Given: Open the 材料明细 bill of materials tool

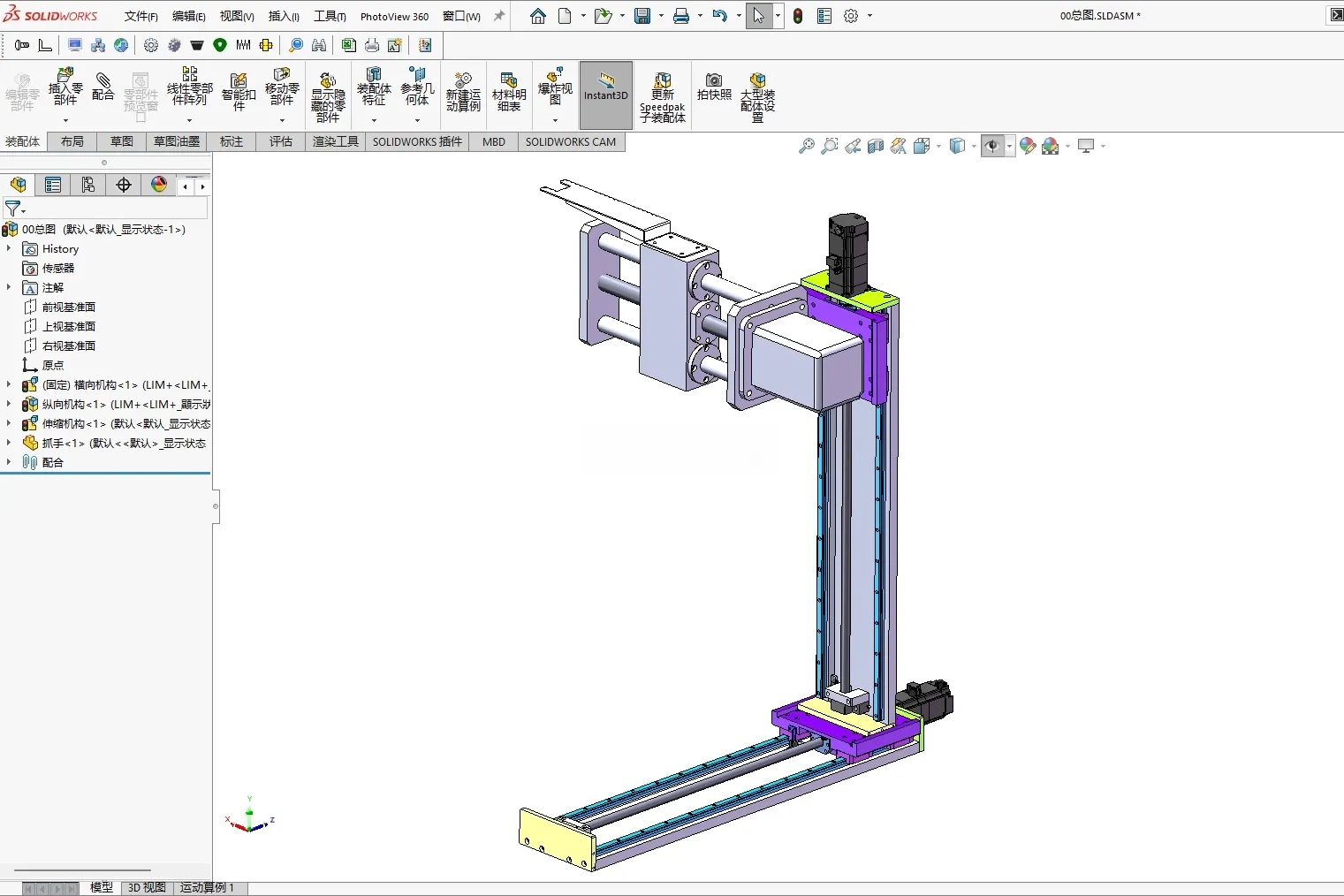Looking at the screenshot, I should tap(509, 92).
